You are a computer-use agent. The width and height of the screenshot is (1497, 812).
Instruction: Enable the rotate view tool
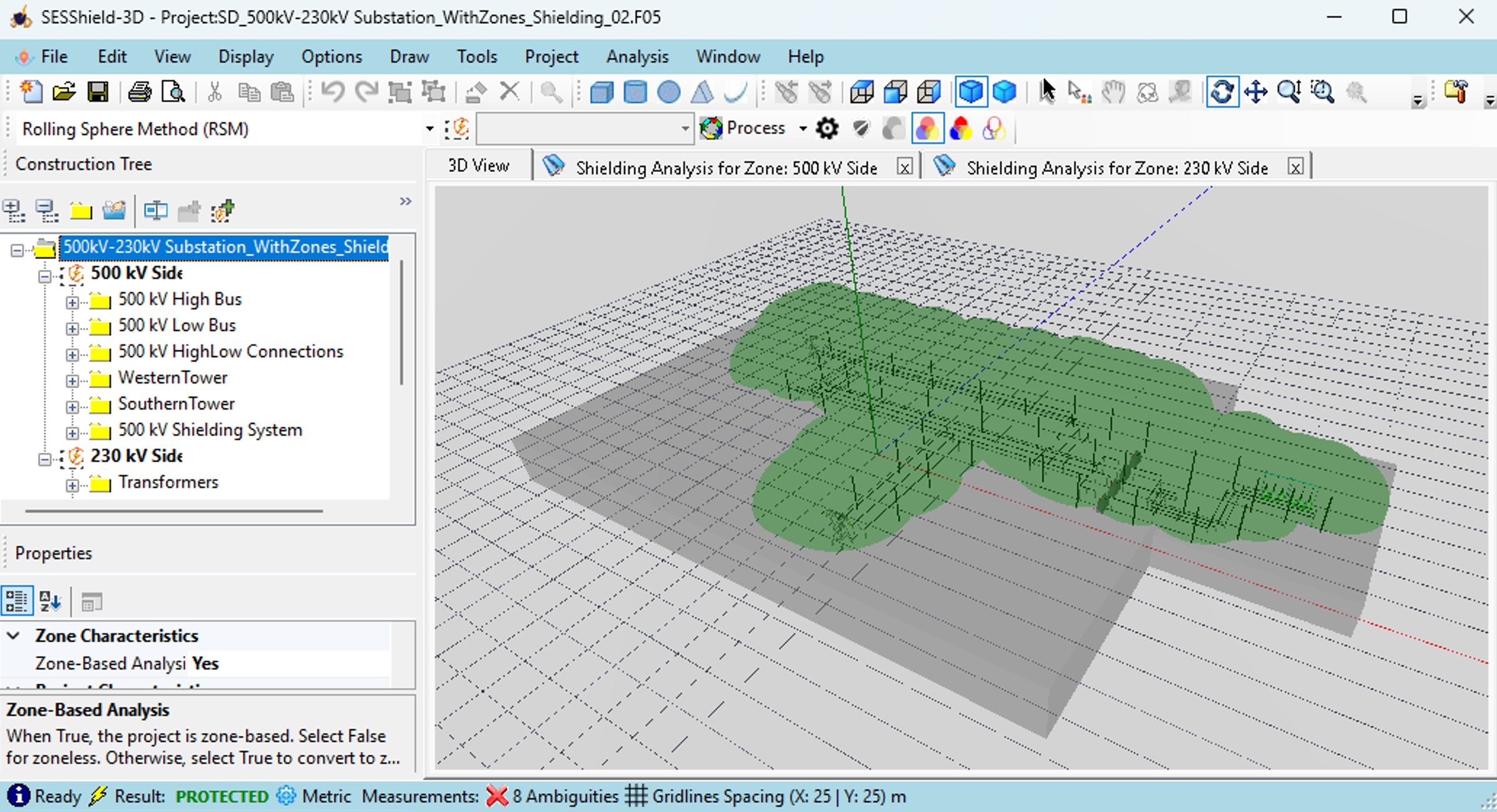coord(1222,92)
